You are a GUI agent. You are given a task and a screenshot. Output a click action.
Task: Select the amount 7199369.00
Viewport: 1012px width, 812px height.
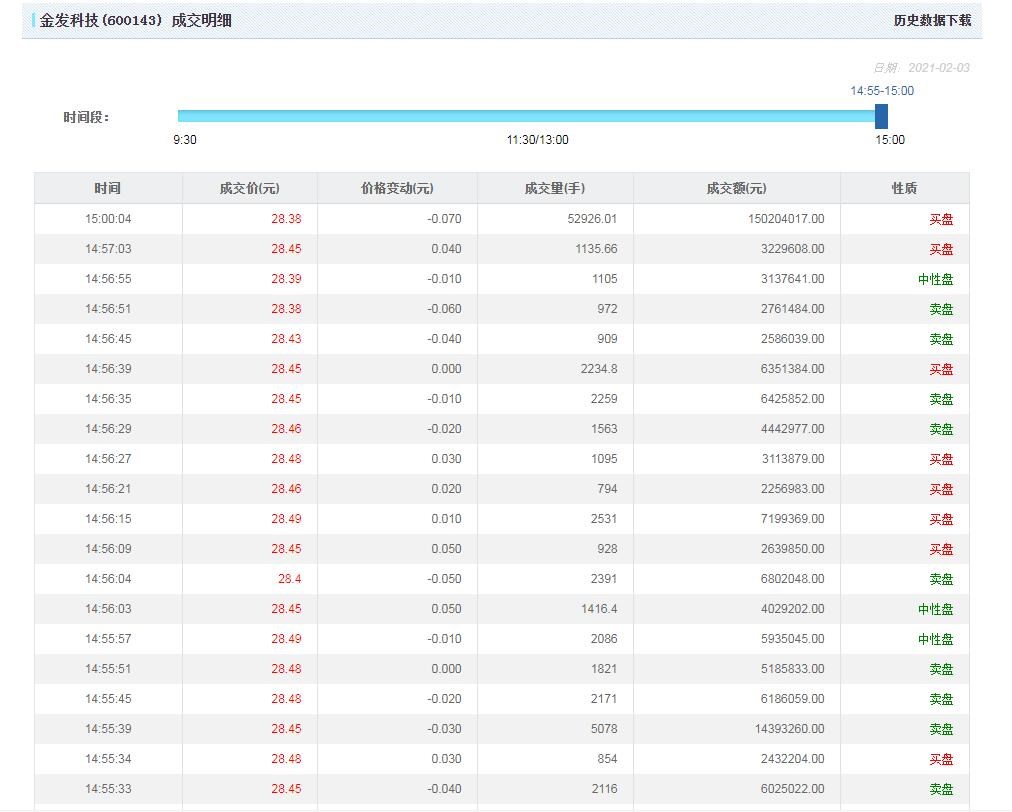(792, 519)
